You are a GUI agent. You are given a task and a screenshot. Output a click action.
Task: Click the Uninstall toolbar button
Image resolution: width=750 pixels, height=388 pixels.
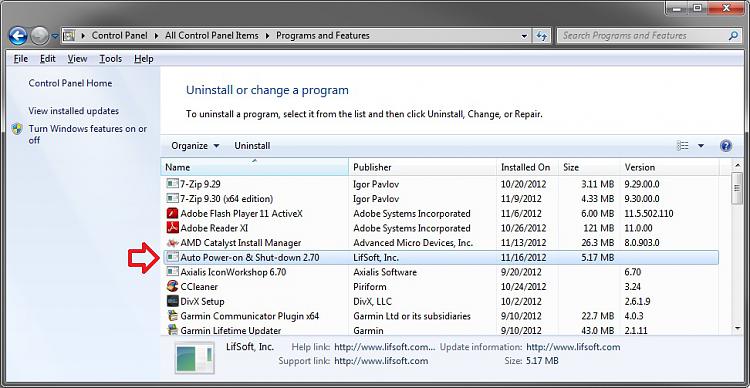252,146
